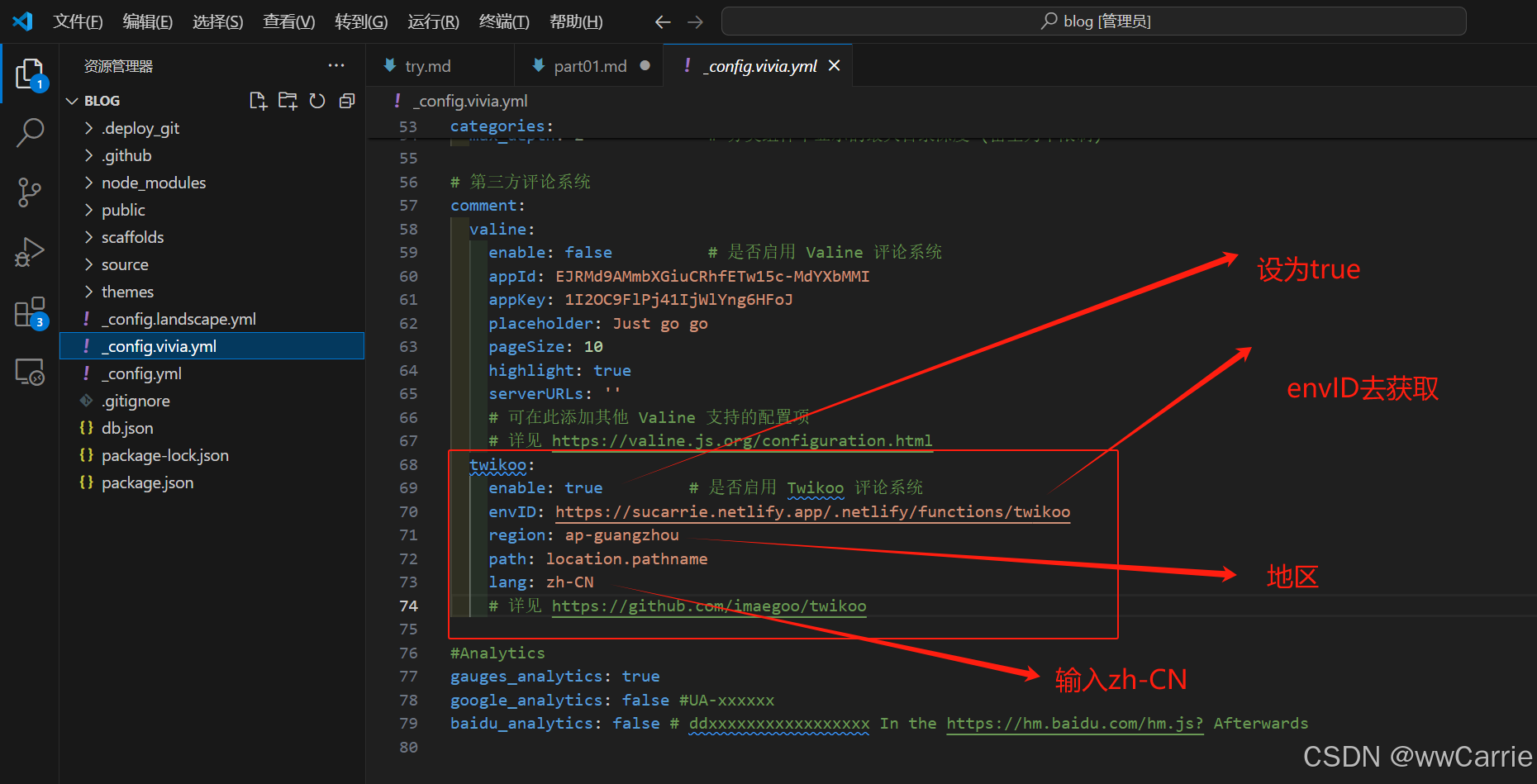Screen dimensions: 1537x784
Task: Open explorer panel more actions menu
Action: pos(336,65)
